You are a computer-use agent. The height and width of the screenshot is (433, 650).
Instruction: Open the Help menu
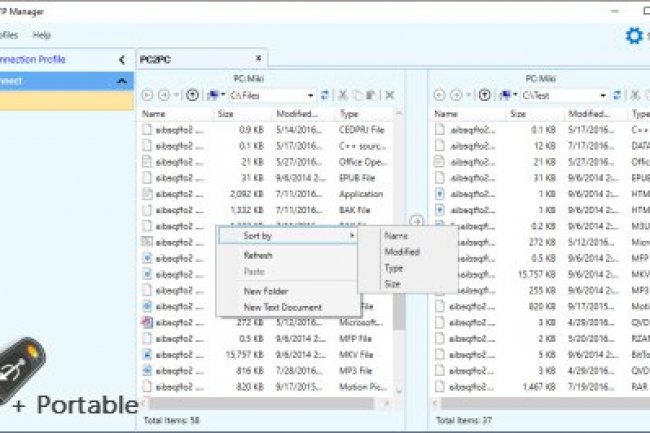[41, 35]
